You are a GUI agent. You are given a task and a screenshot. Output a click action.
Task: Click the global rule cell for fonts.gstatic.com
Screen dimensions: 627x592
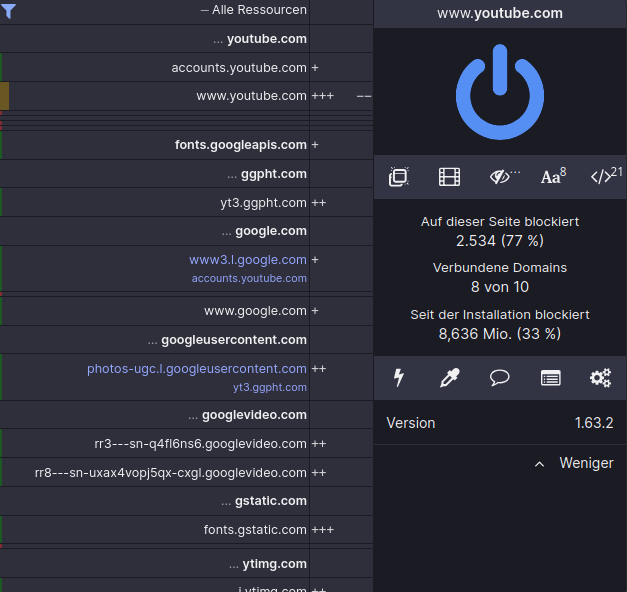click(341, 530)
